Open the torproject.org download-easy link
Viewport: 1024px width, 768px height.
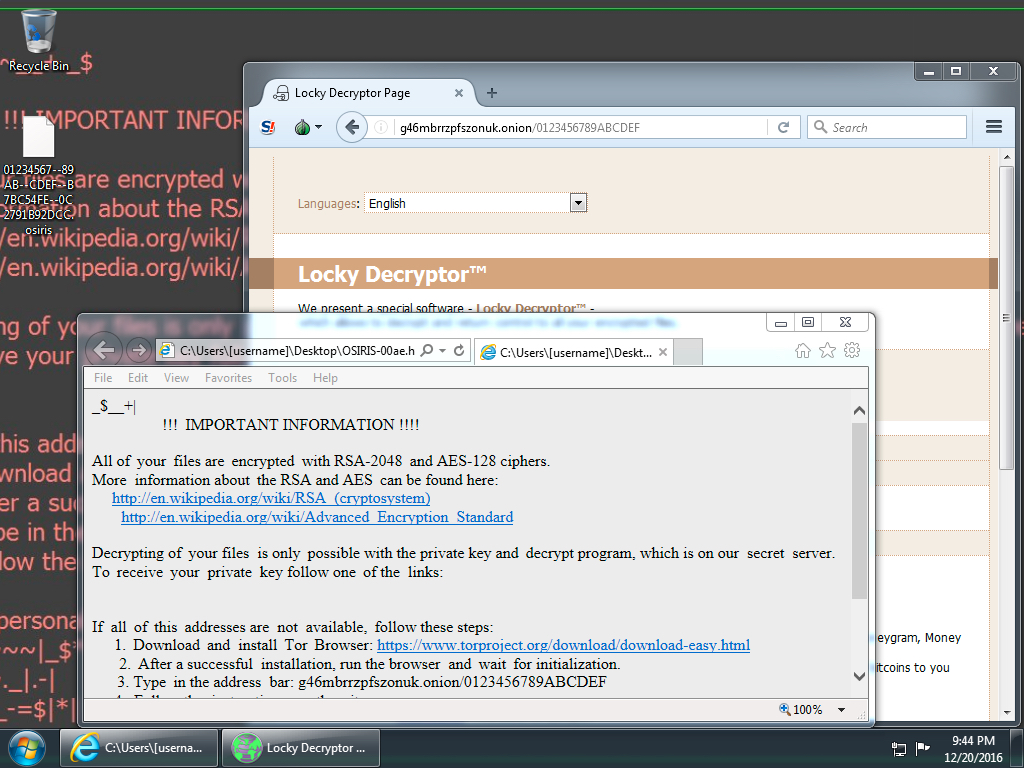[564, 645]
